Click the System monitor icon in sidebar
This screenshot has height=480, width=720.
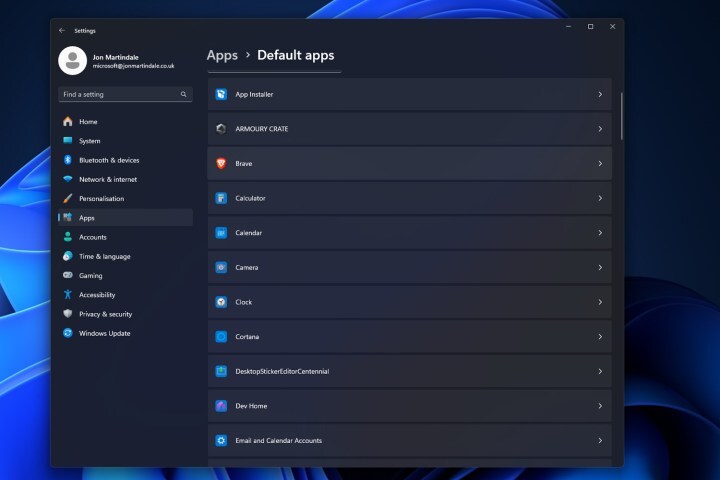pos(68,141)
